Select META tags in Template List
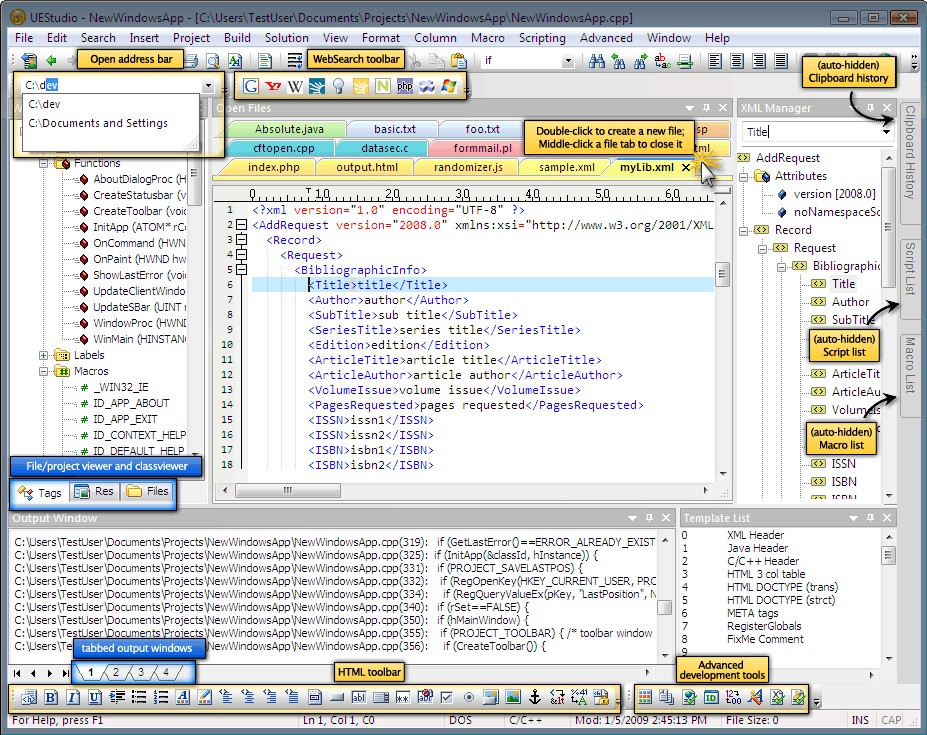Image resolution: width=927 pixels, height=735 pixels. 753,613
